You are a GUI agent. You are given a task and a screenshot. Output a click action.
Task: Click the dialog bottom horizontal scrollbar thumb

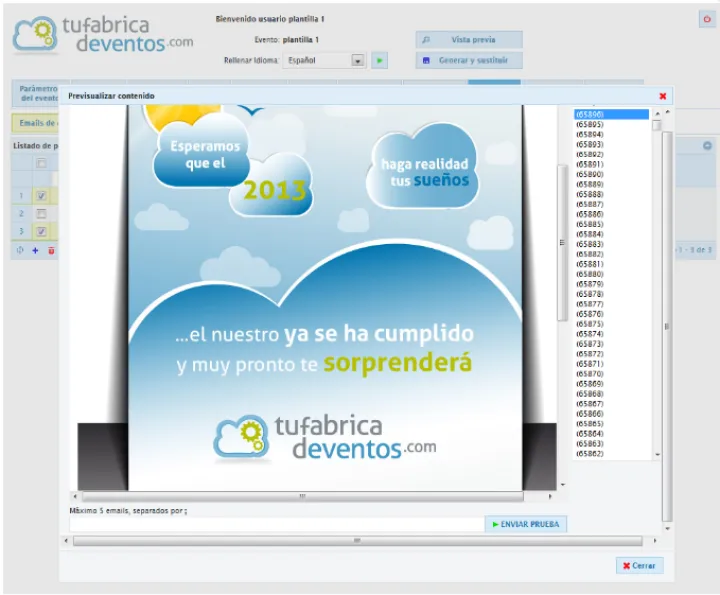(357, 541)
